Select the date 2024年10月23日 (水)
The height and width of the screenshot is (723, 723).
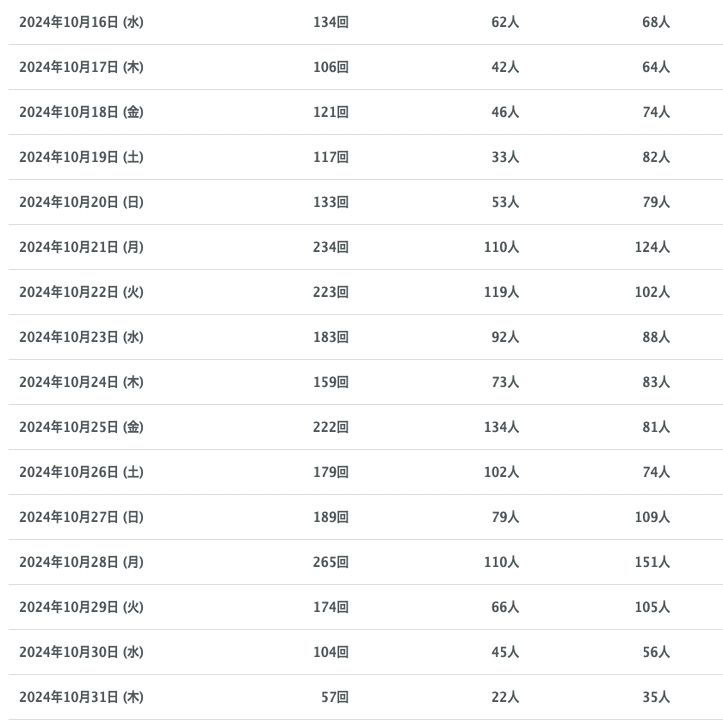[81, 337]
